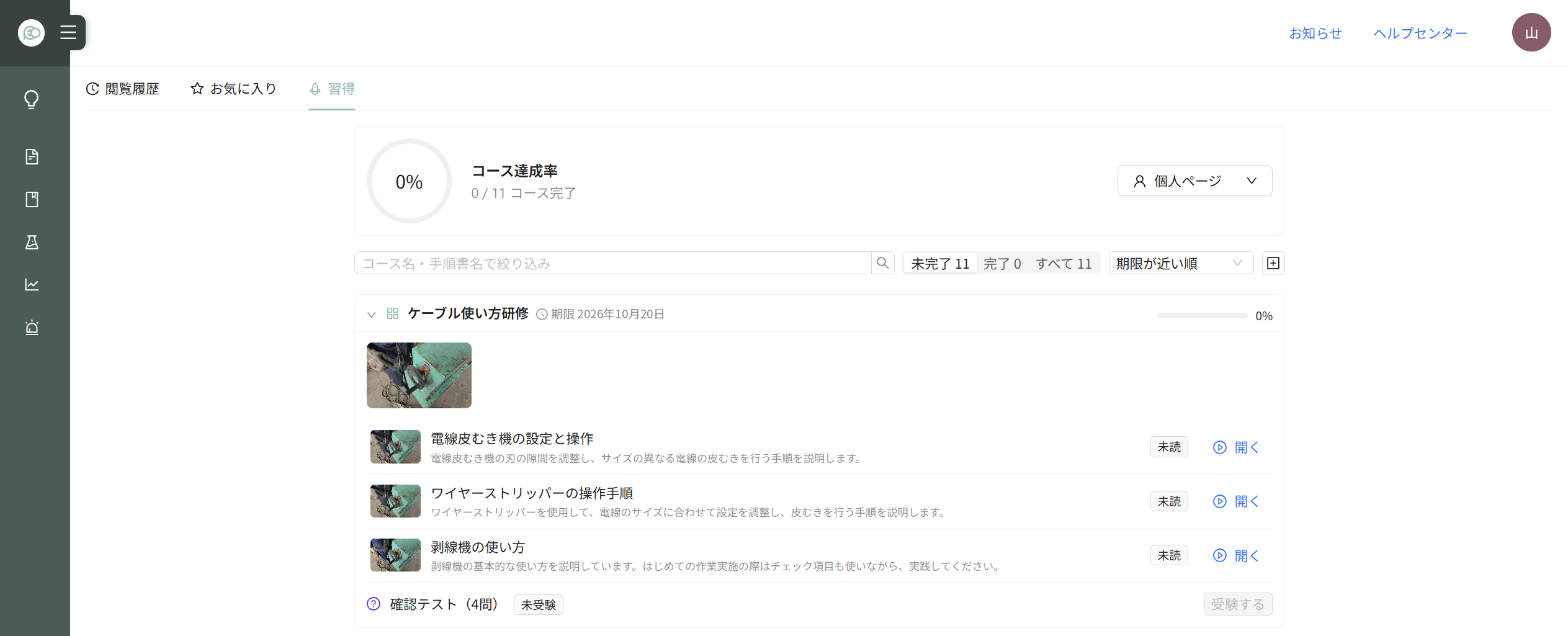Open the document sidebar icon
This screenshot has height=636, width=1568.
[32, 156]
